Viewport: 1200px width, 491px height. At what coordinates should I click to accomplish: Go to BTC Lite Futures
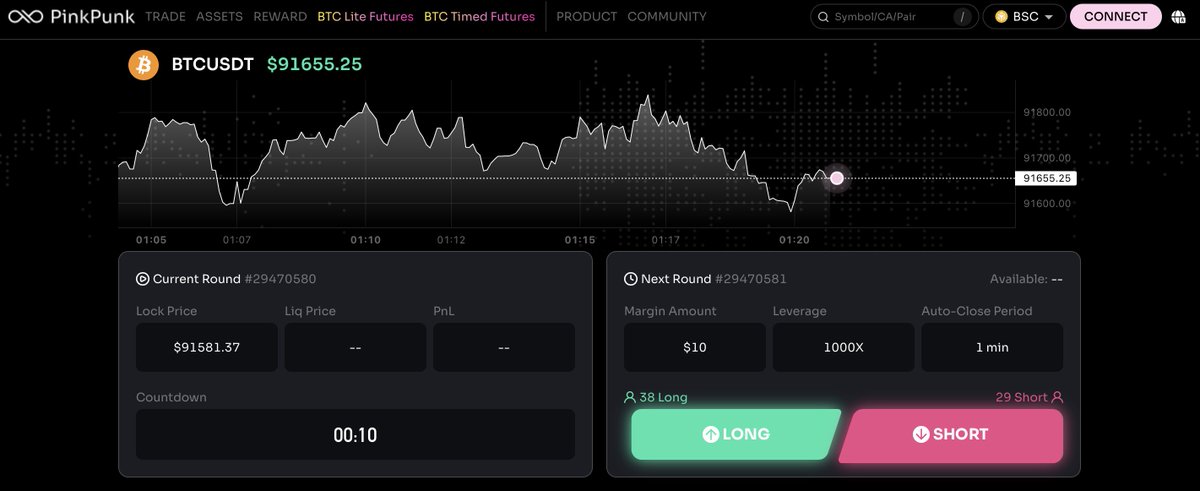click(365, 17)
